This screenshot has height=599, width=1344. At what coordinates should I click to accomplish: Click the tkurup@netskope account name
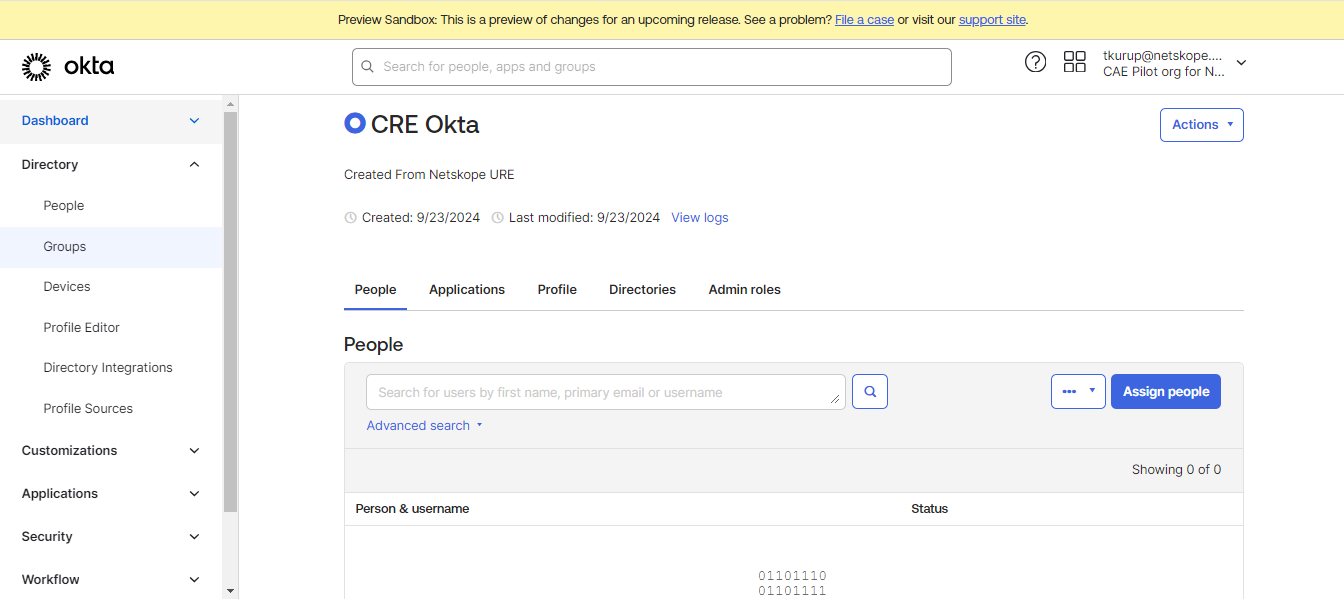point(1163,56)
